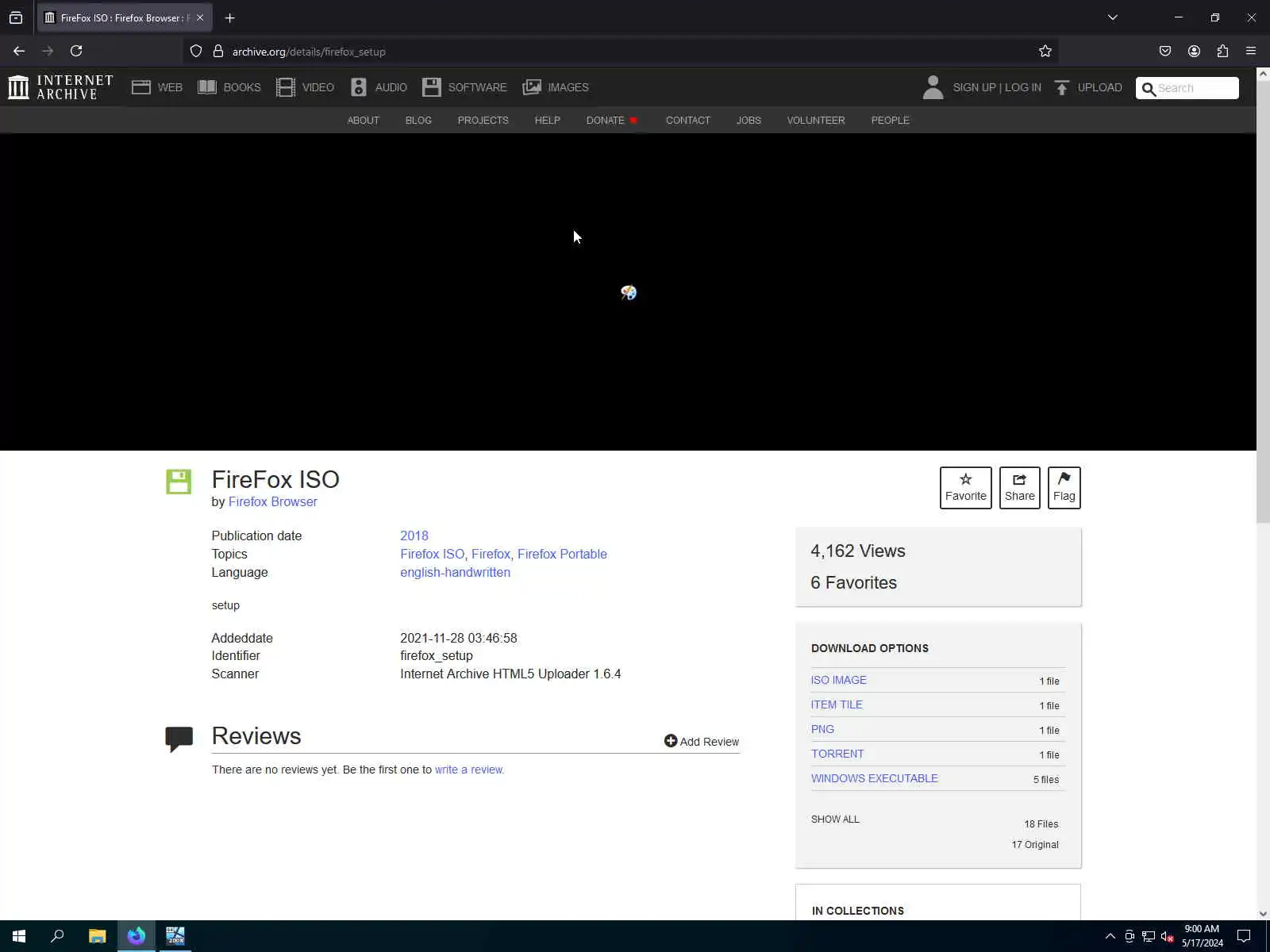Save page to Pocket
The width and height of the screenshot is (1270, 952).
point(1165,51)
